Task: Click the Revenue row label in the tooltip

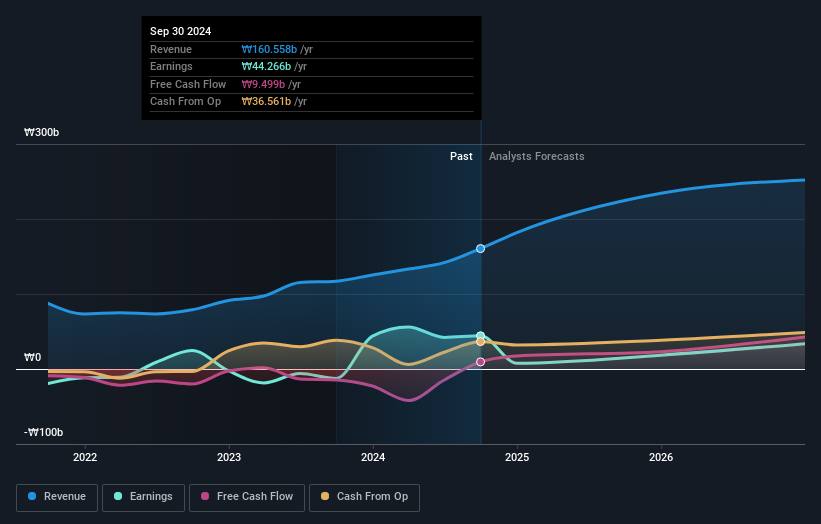Action: point(171,49)
